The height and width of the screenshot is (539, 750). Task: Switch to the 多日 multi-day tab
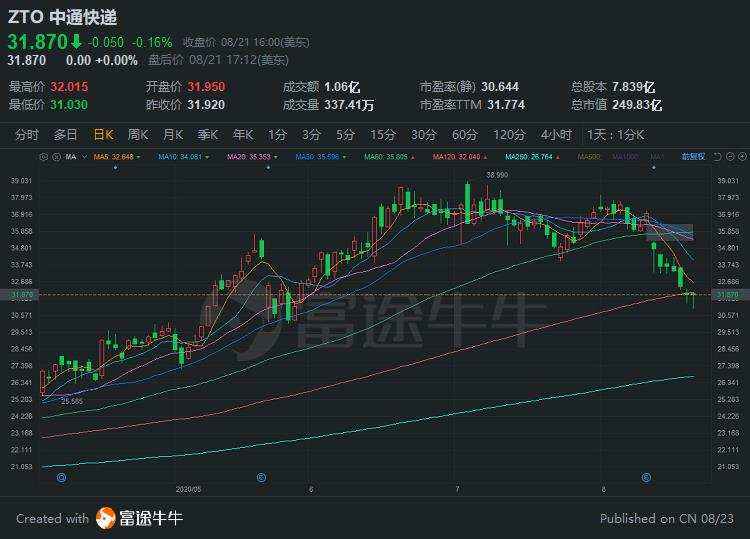(x=66, y=135)
